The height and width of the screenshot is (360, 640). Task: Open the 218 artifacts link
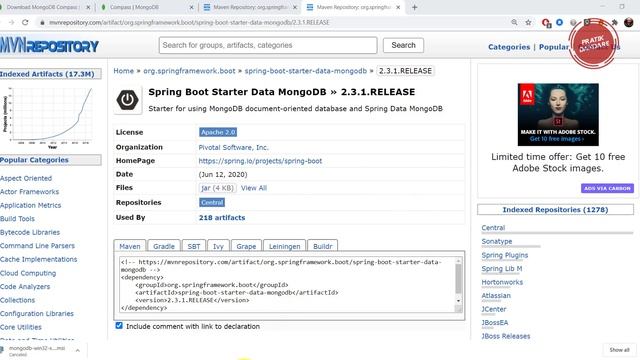pyautogui.click(x=222, y=218)
